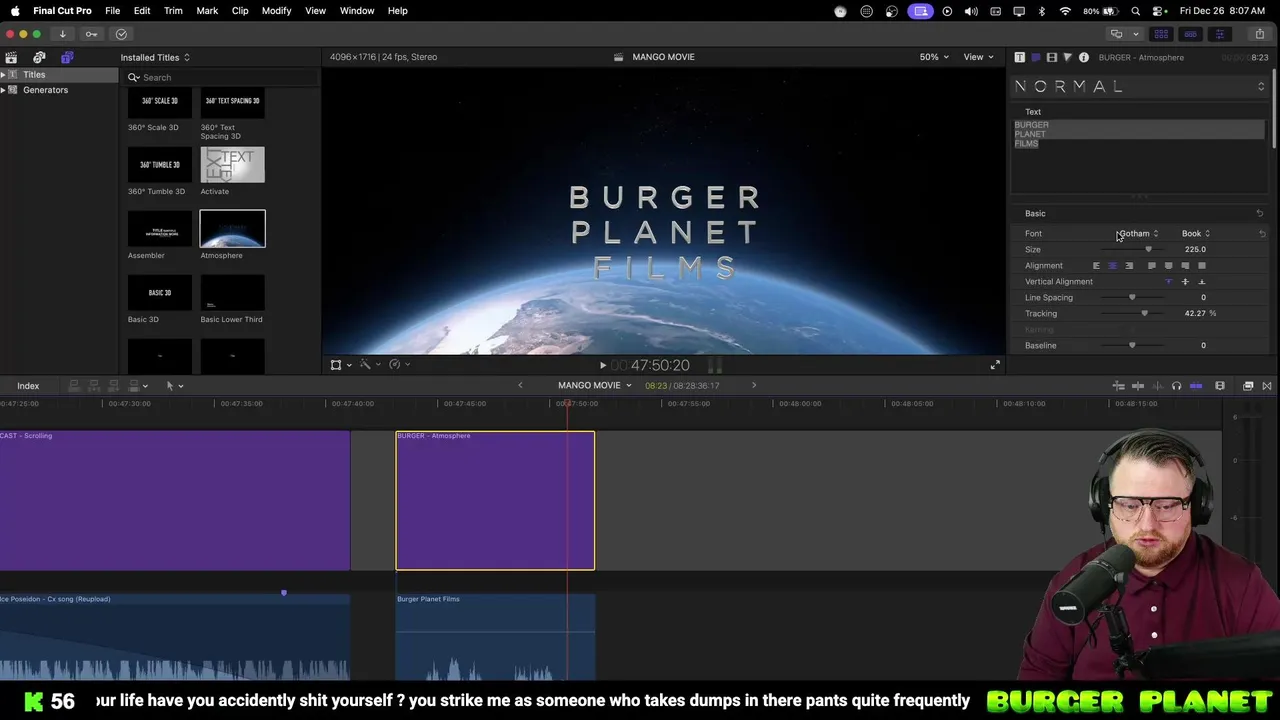Go forward in timeline history
This screenshot has height=720, width=1280.
tap(754, 386)
